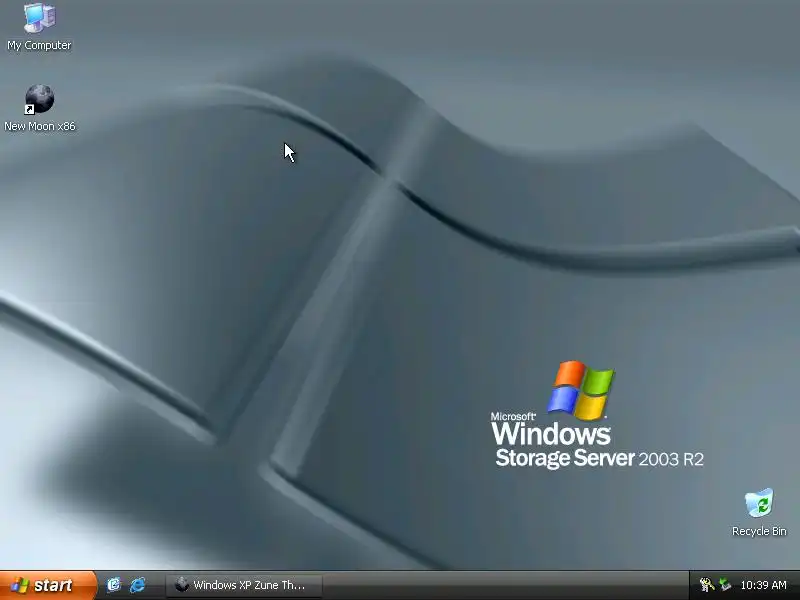Screen dimensions: 800x600
Task: Launch Internet Explorer from quick launch
Action: pos(138,585)
